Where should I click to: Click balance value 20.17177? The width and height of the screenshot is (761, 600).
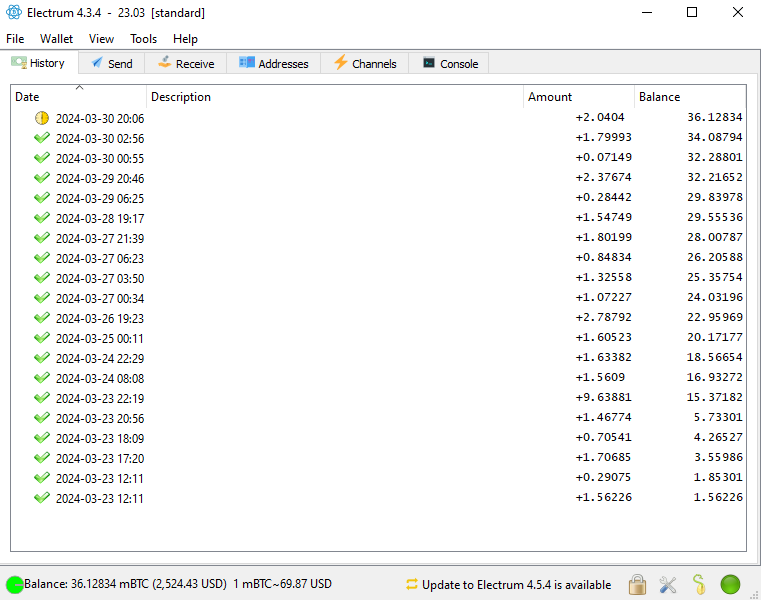point(715,337)
